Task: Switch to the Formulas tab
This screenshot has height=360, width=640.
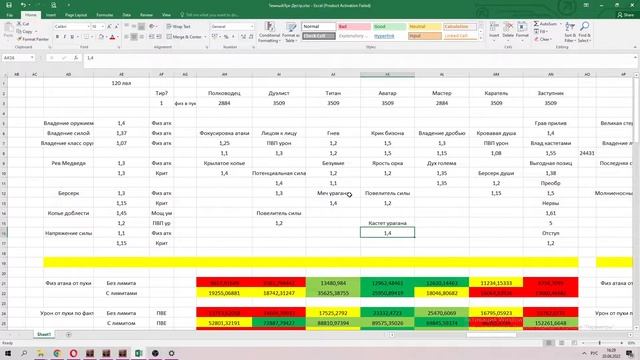Action: point(104,15)
